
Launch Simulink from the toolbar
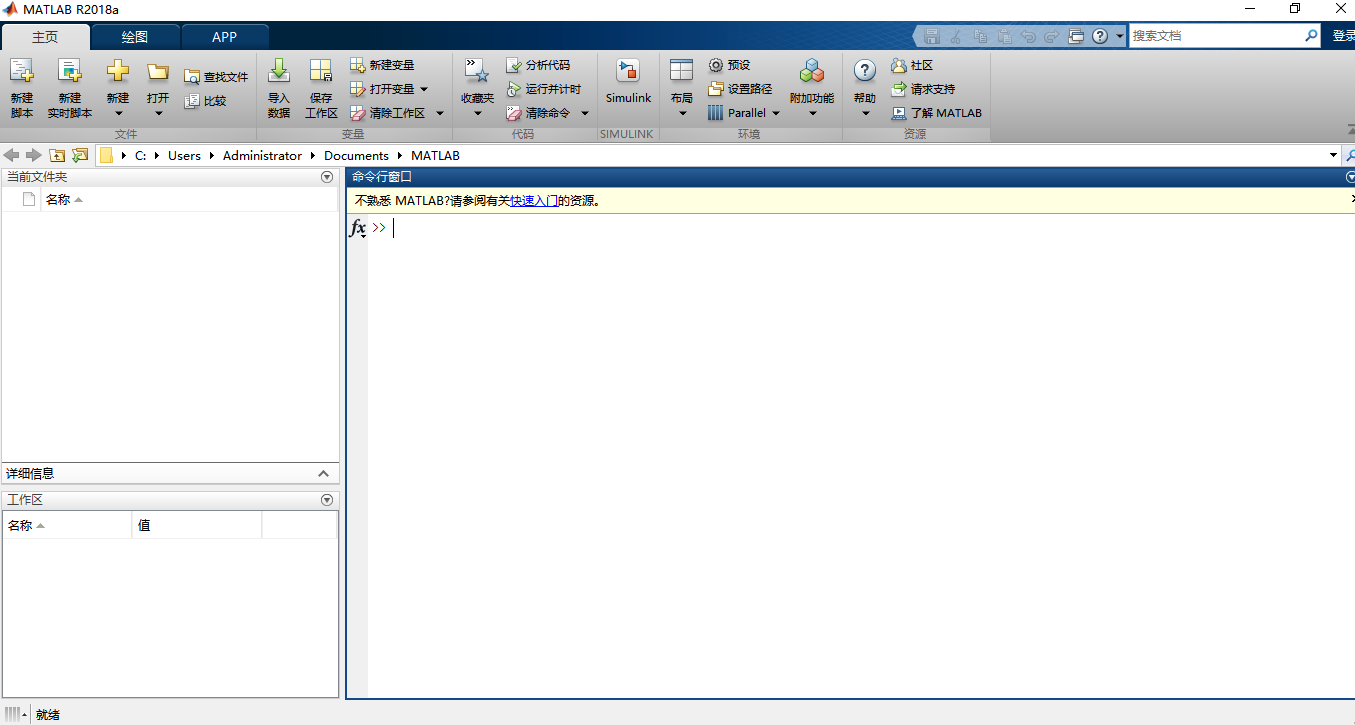click(x=628, y=82)
